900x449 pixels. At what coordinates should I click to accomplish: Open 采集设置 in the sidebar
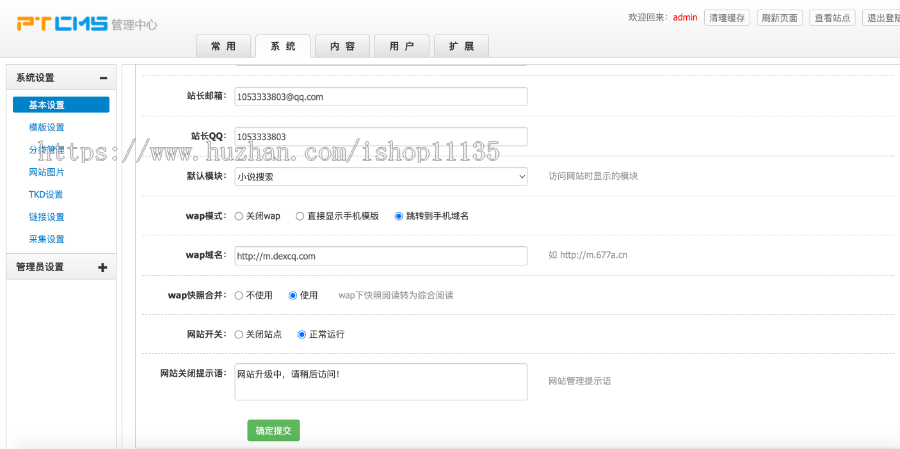point(46,239)
